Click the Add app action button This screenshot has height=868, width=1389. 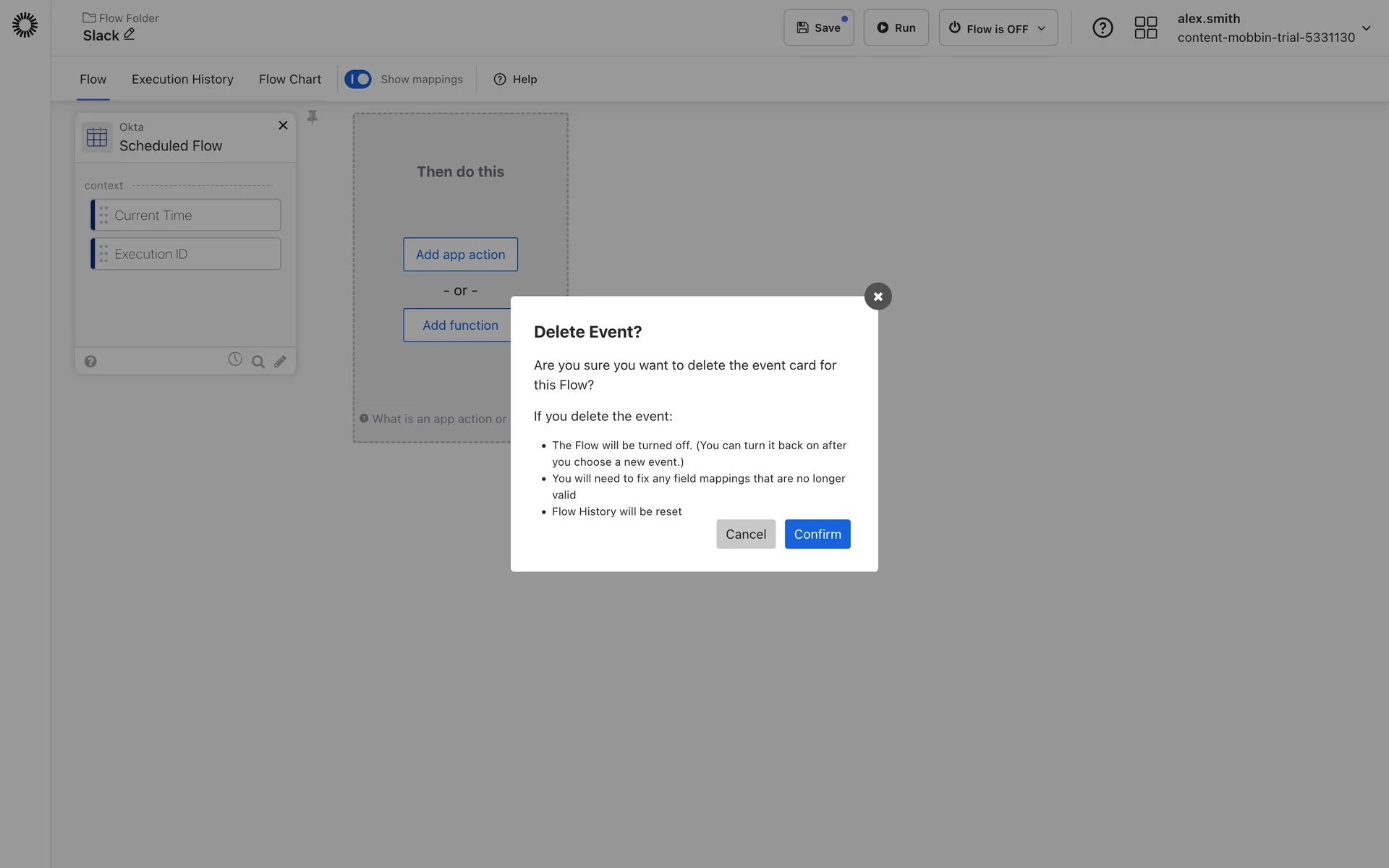coord(460,255)
